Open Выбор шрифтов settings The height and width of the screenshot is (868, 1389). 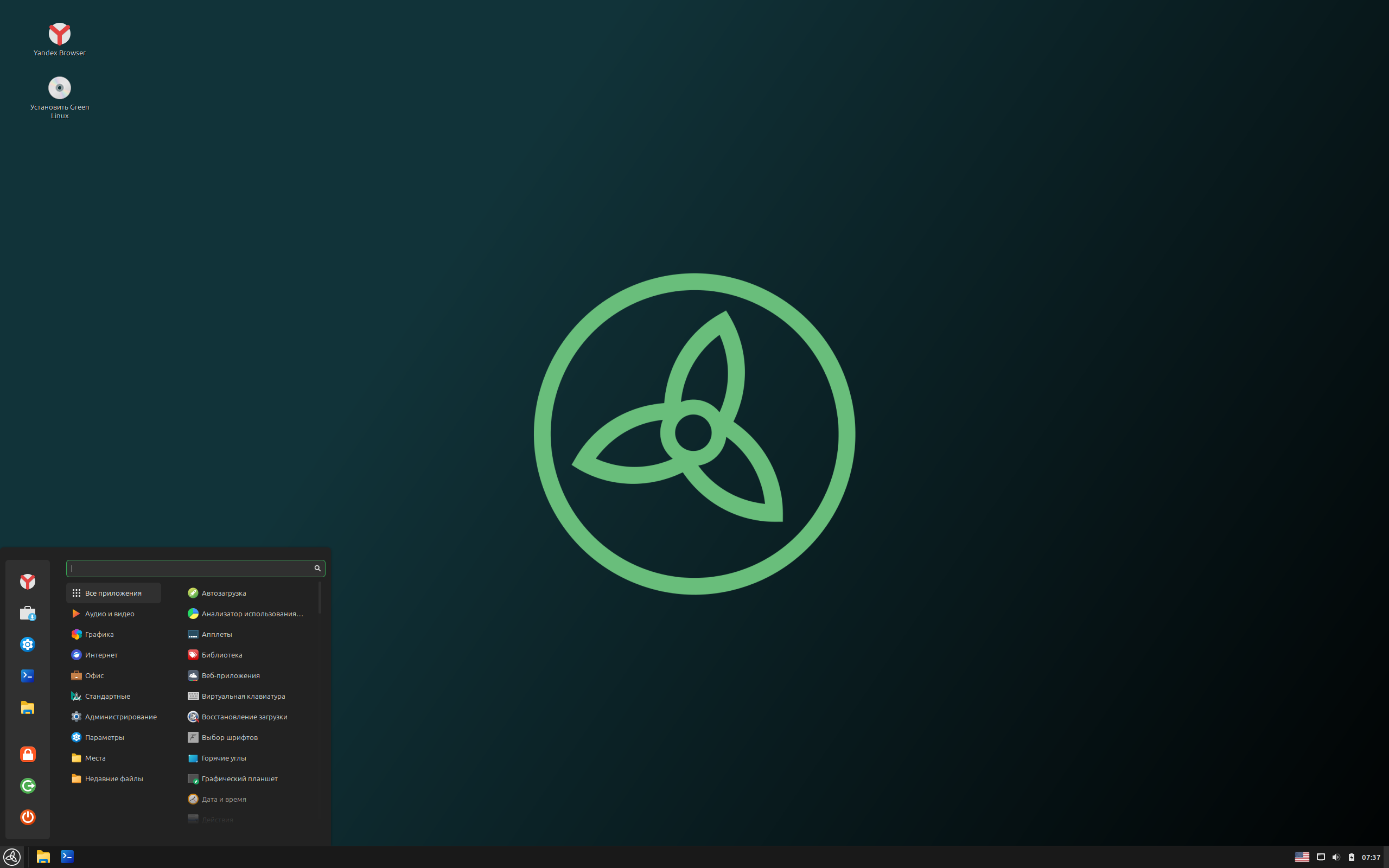pos(249,738)
